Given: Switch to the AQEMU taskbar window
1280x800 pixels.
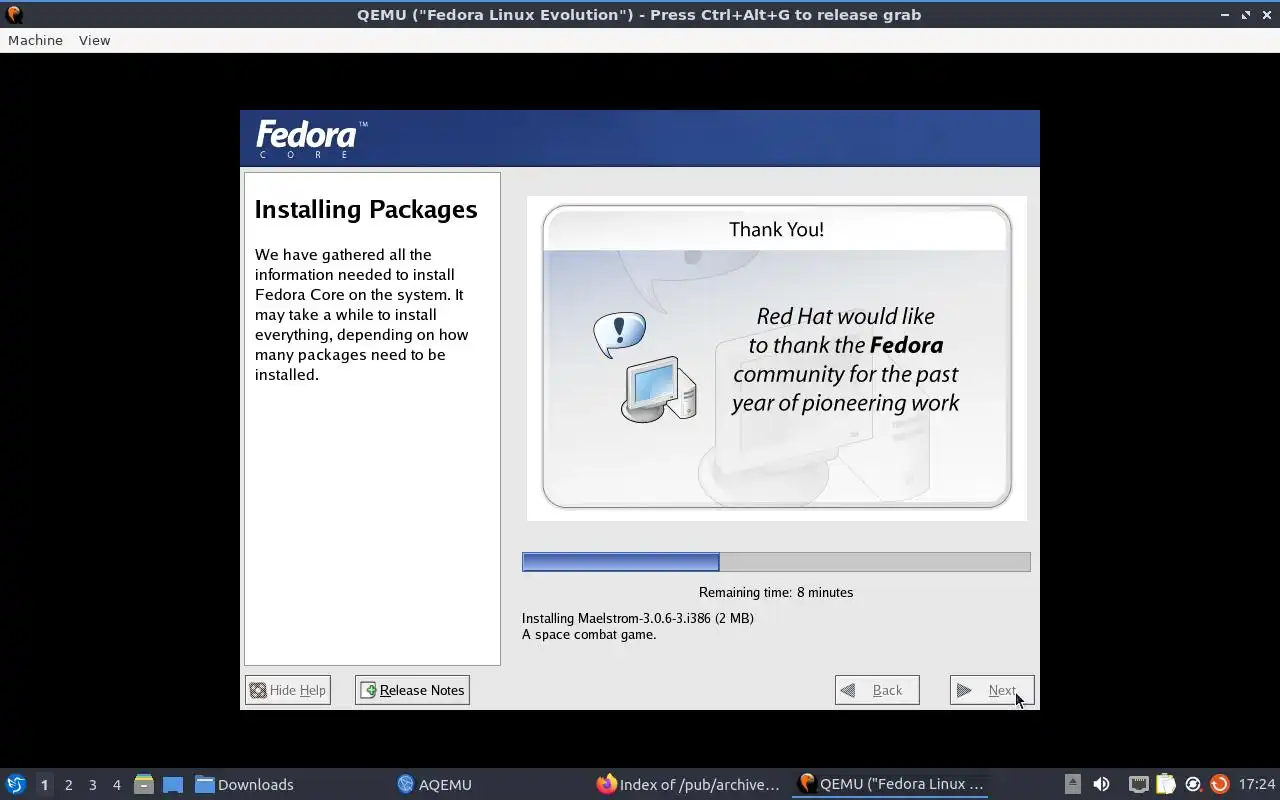Looking at the screenshot, I should point(434,784).
